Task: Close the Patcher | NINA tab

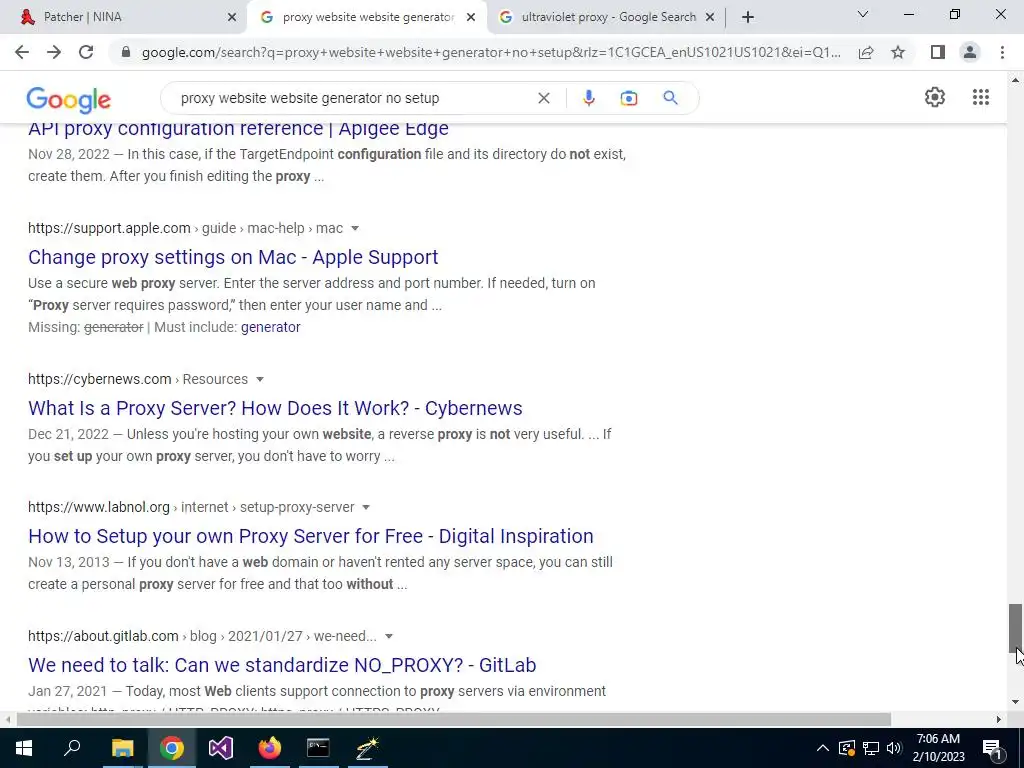Action: coord(232,18)
